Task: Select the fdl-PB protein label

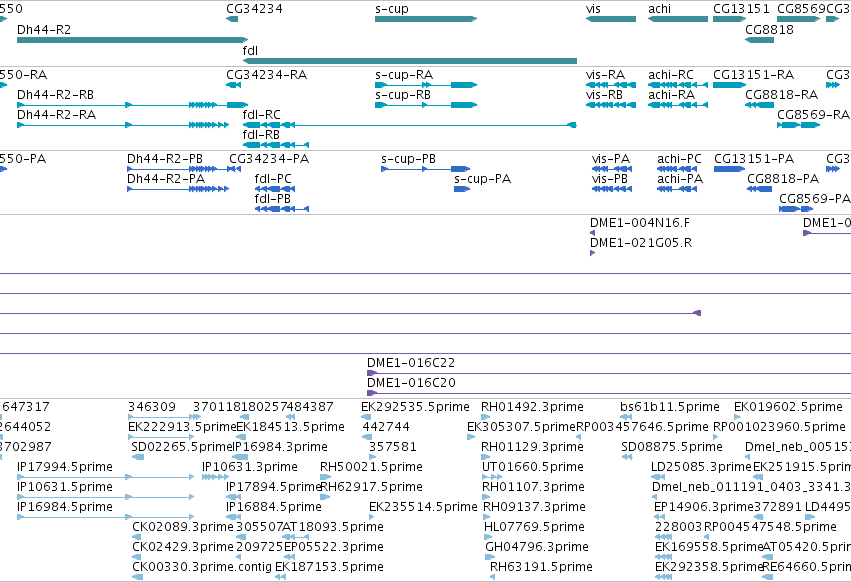Action: [272, 199]
